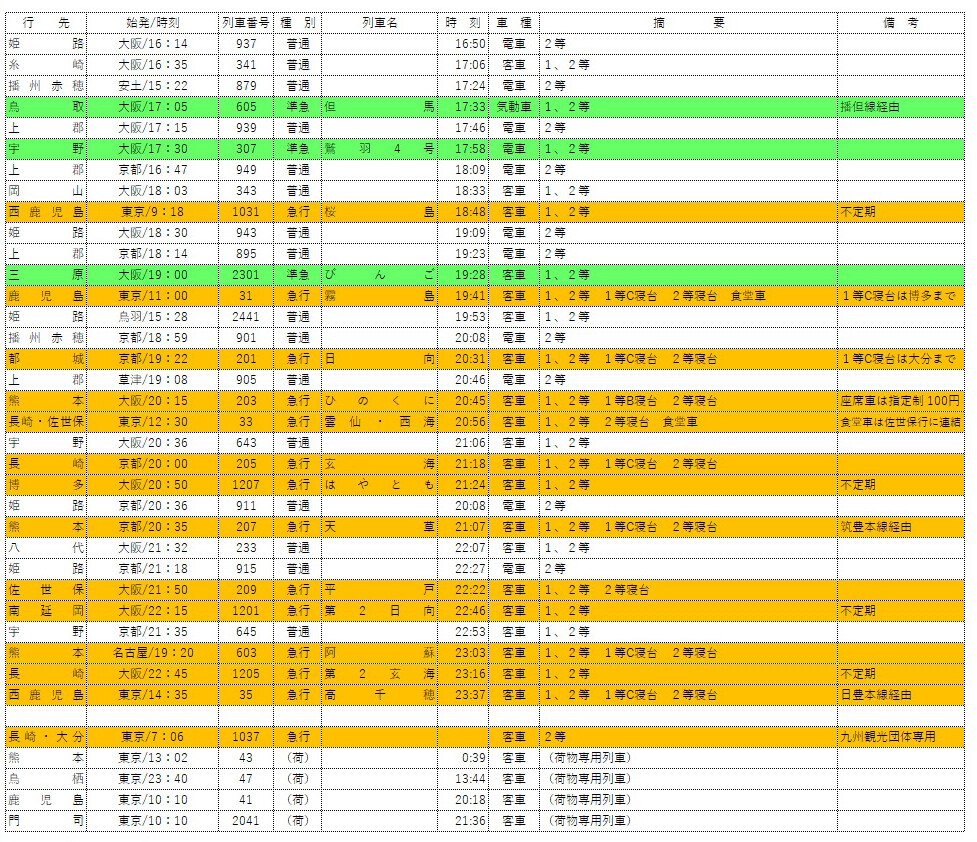Click train number 1031 cell
The height and width of the screenshot is (842, 977).
pos(246,212)
